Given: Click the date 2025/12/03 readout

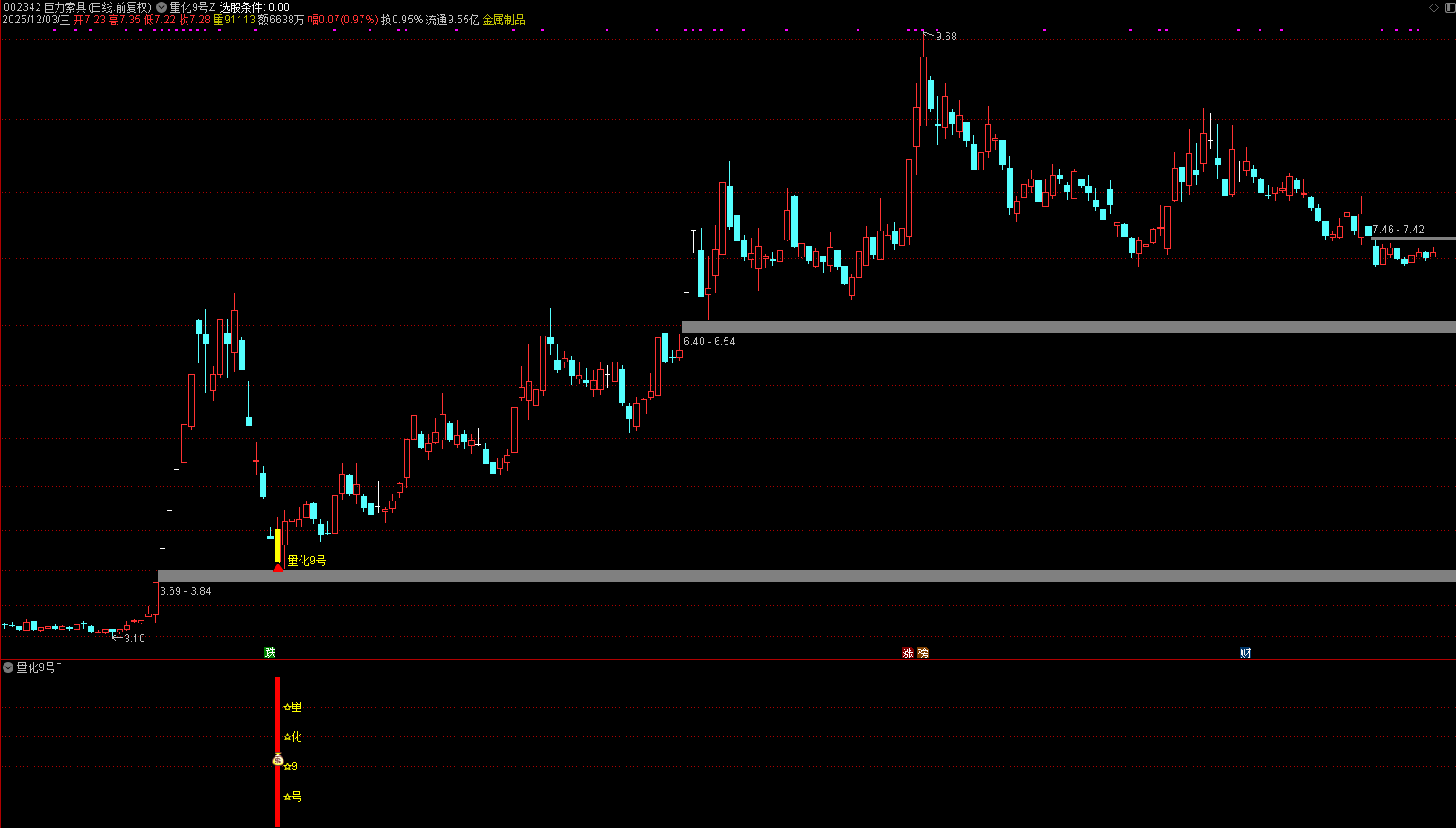Looking at the screenshot, I should point(36,20).
